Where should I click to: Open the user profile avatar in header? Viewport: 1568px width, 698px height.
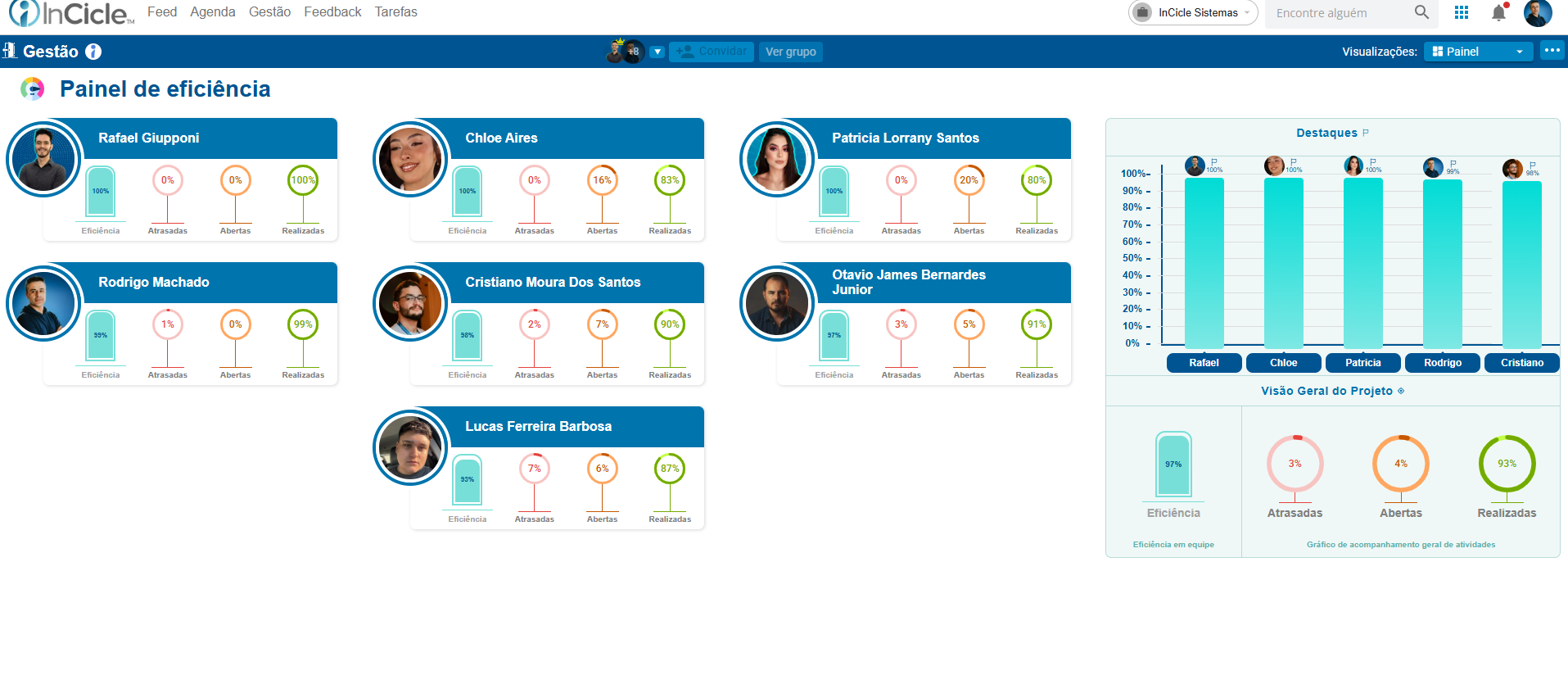1538,12
